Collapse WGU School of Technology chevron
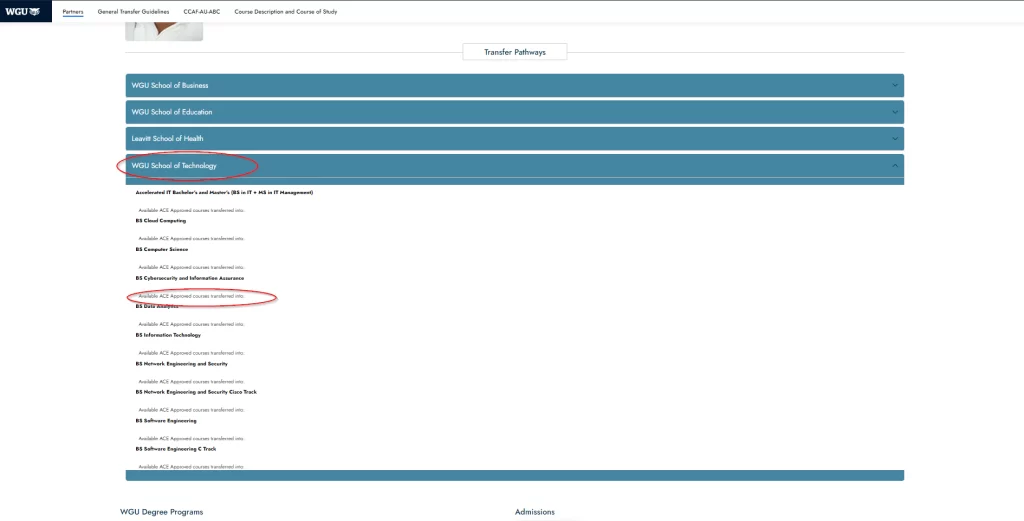The image size is (1024, 521). (895, 165)
